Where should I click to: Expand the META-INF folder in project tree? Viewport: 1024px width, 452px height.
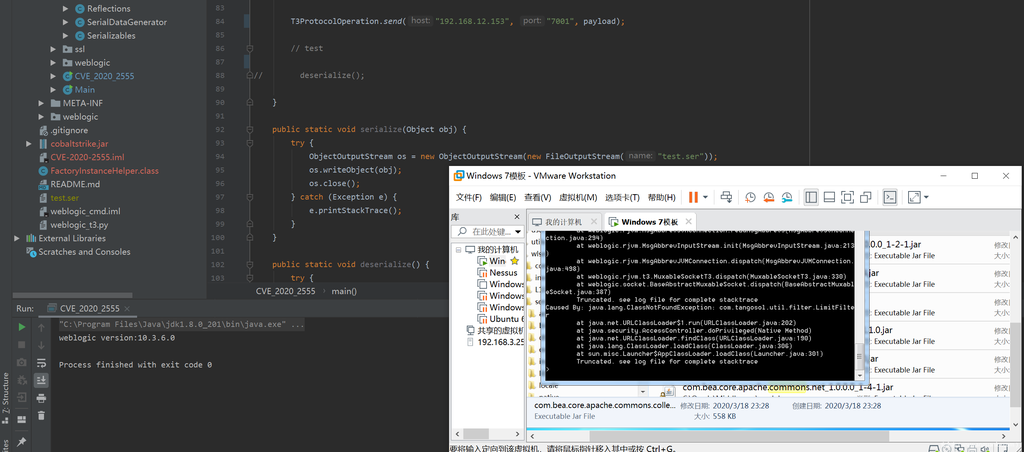[42, 103]
